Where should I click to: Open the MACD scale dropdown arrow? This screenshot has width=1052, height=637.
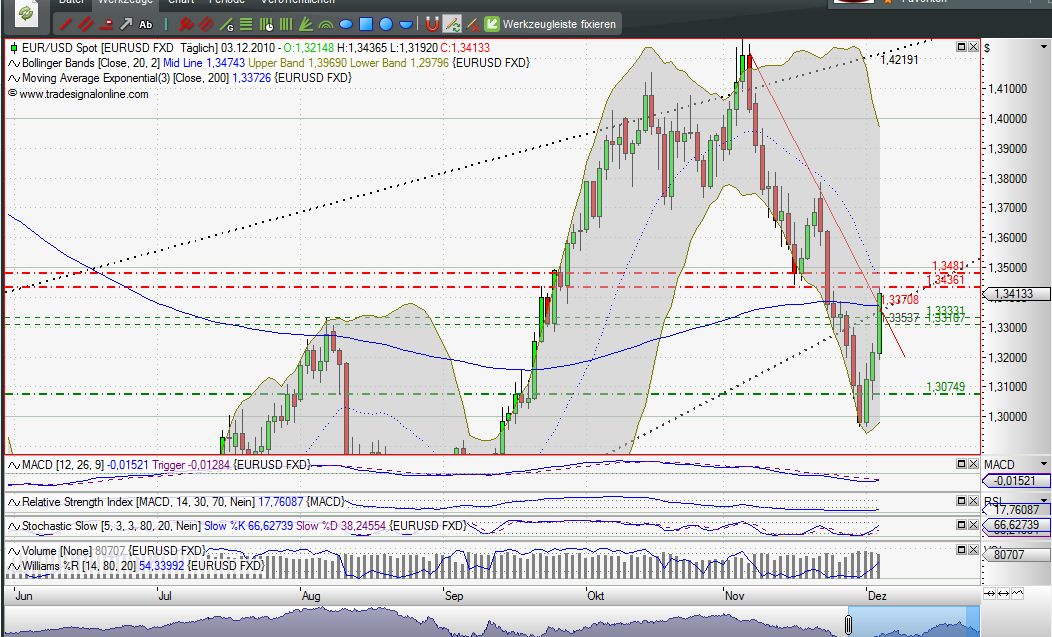click(x=1043, y=464)
